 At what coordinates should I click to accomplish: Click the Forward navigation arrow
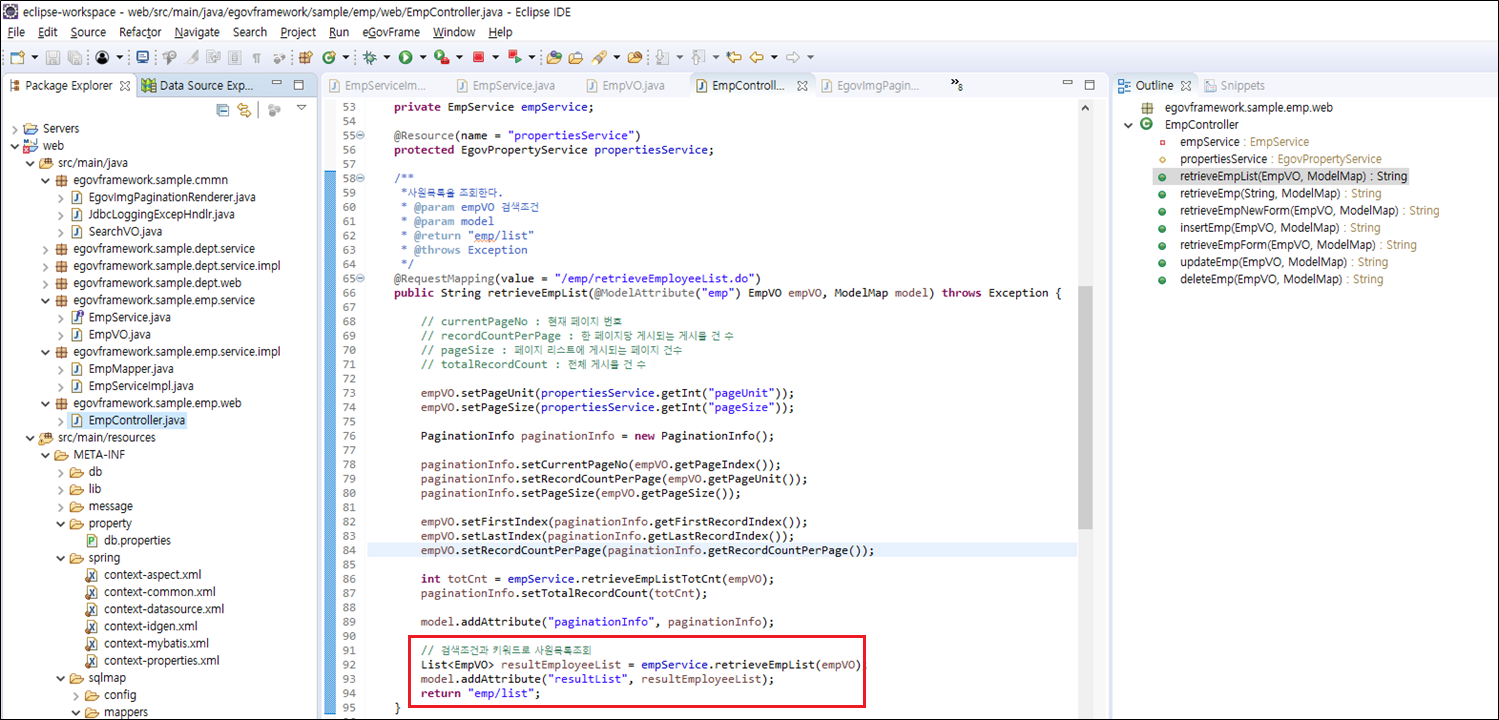tap(792, 57)
